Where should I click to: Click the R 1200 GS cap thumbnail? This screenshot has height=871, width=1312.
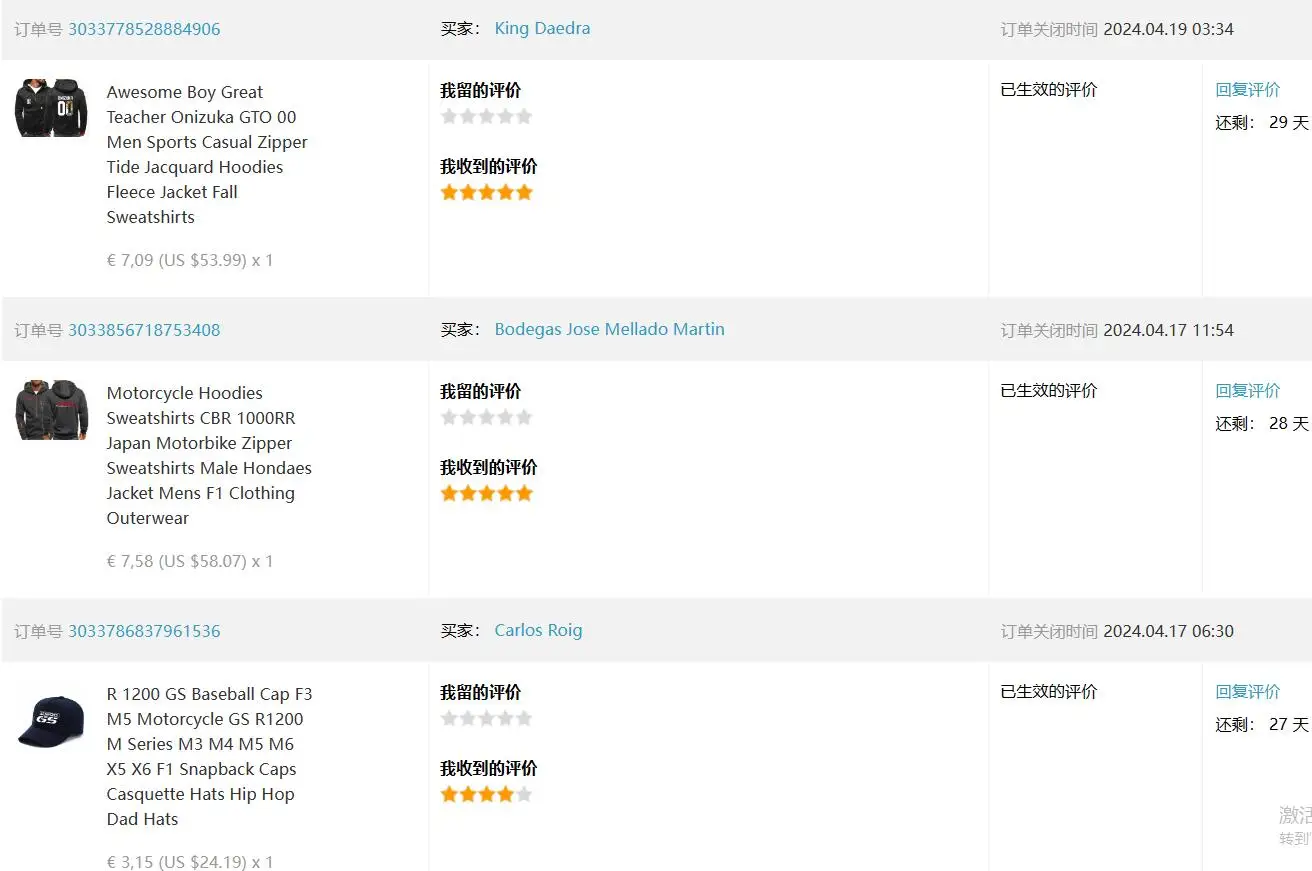(x=51, y=721)
